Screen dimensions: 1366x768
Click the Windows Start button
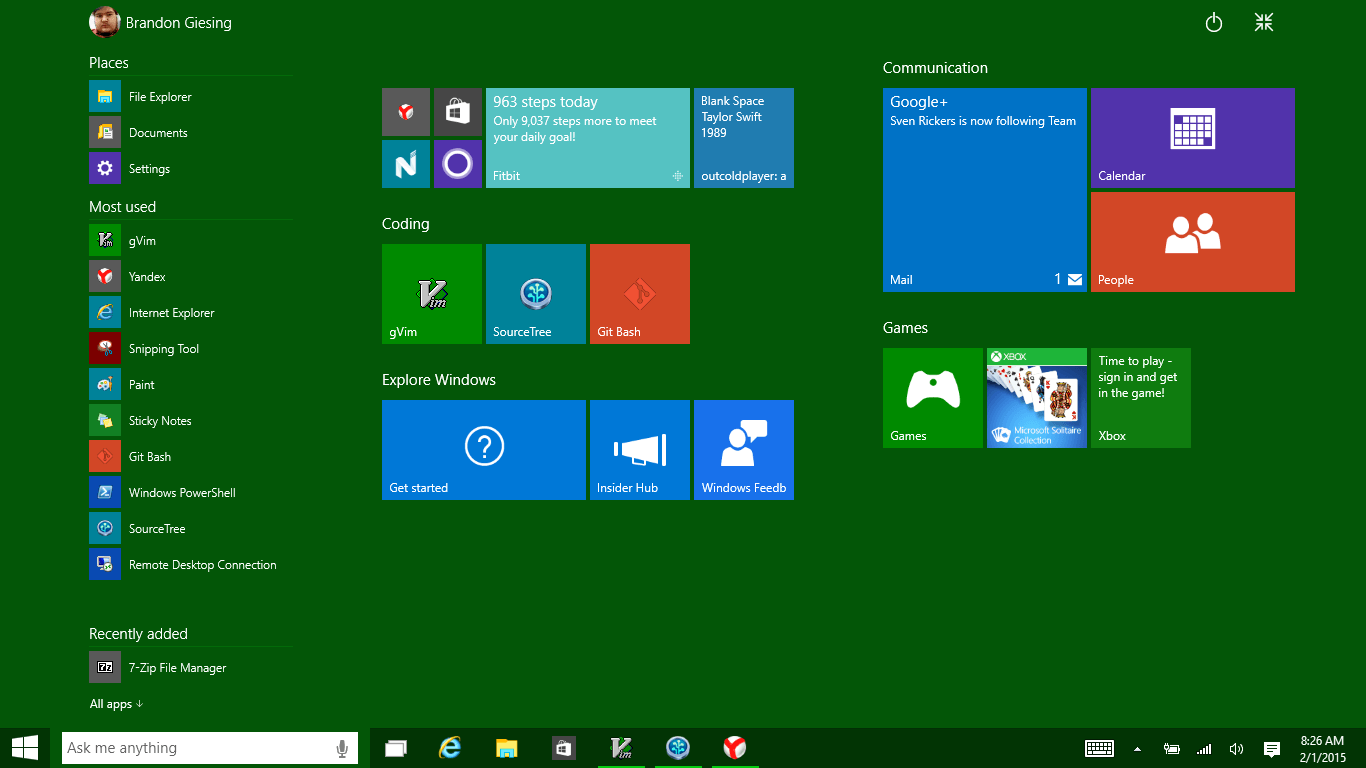[25, 748]
